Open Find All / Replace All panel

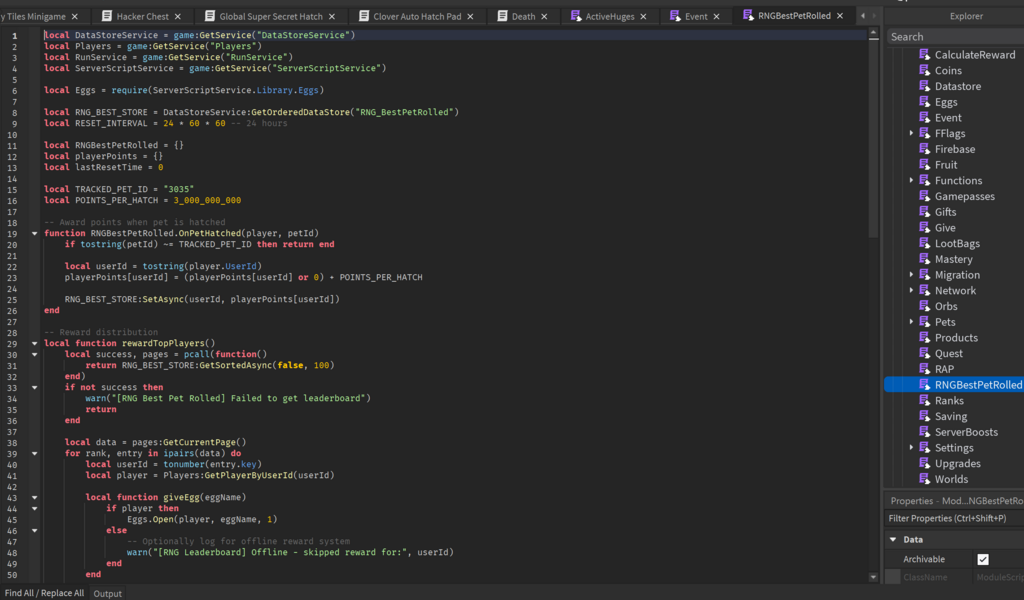pyautogui.click(x=44, y=593)
